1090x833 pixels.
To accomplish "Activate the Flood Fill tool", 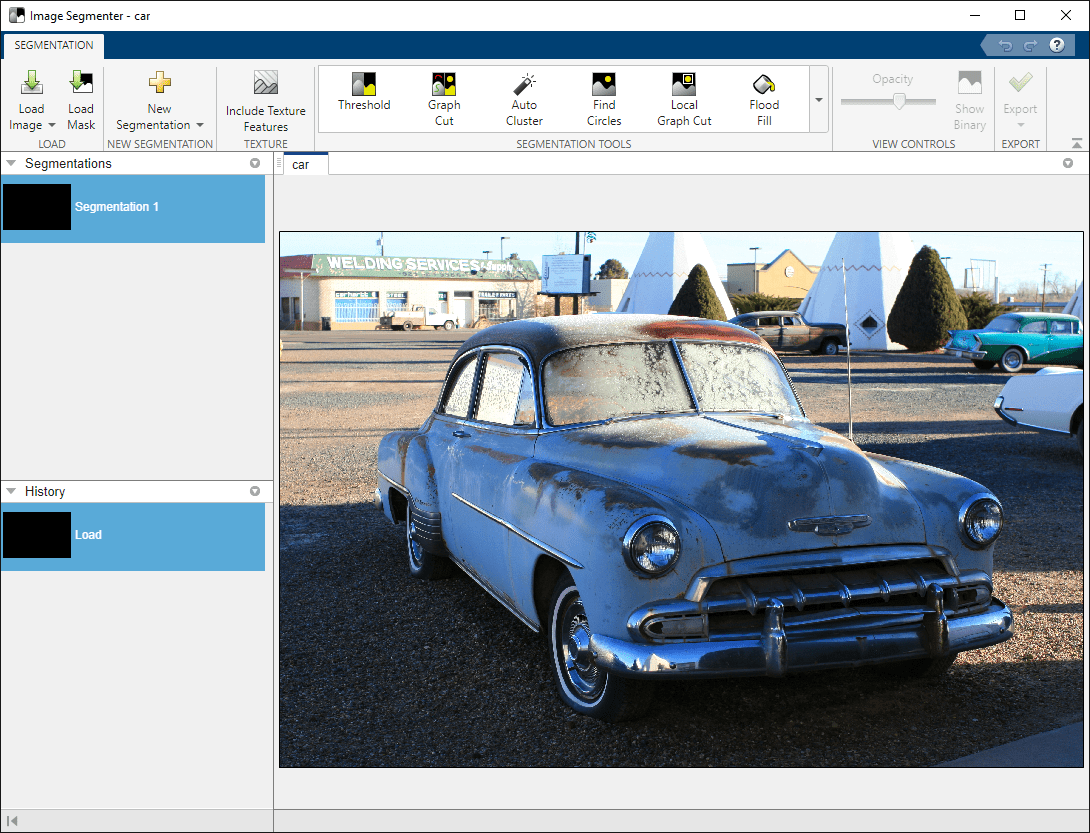I will [764, 98].
